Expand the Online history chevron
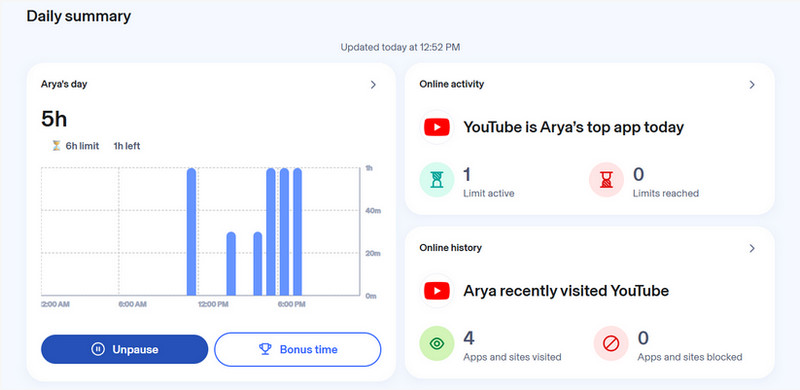The height and width of the screenshot is (390, 800). 752,249
